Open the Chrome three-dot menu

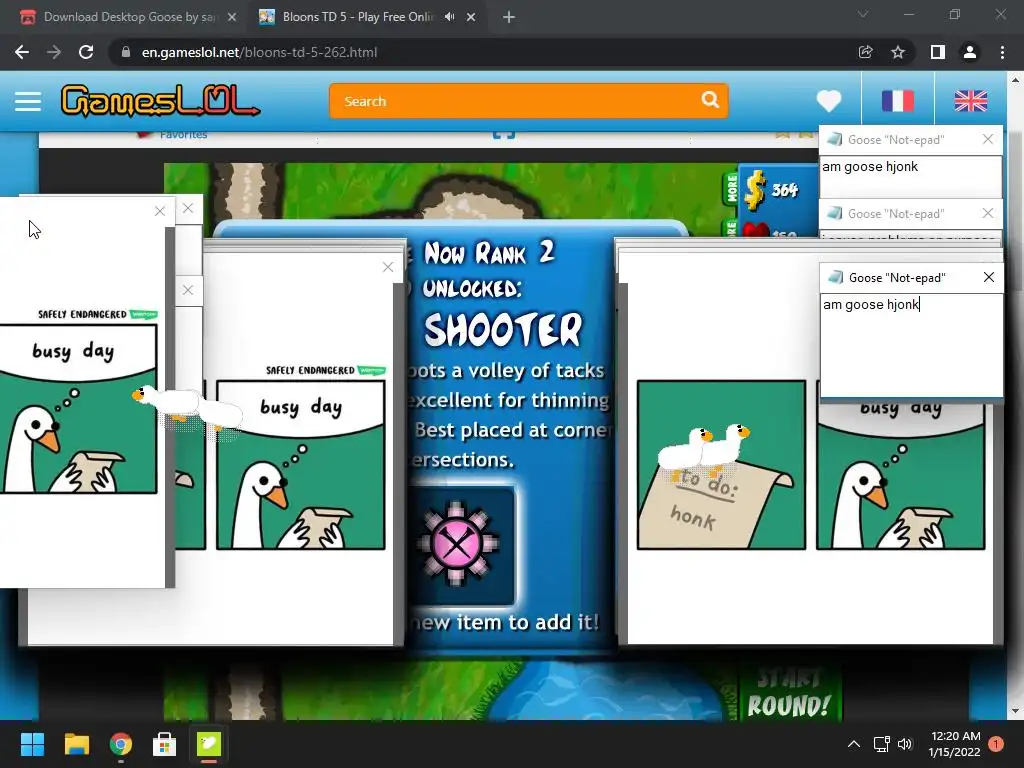click(x=1002, y=52)
